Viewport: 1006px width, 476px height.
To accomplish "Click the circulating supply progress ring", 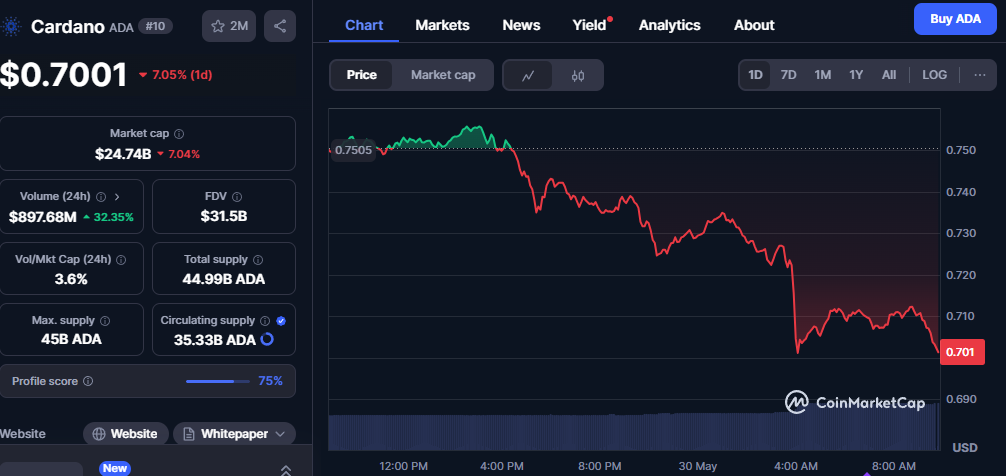I will click(266, 339).
